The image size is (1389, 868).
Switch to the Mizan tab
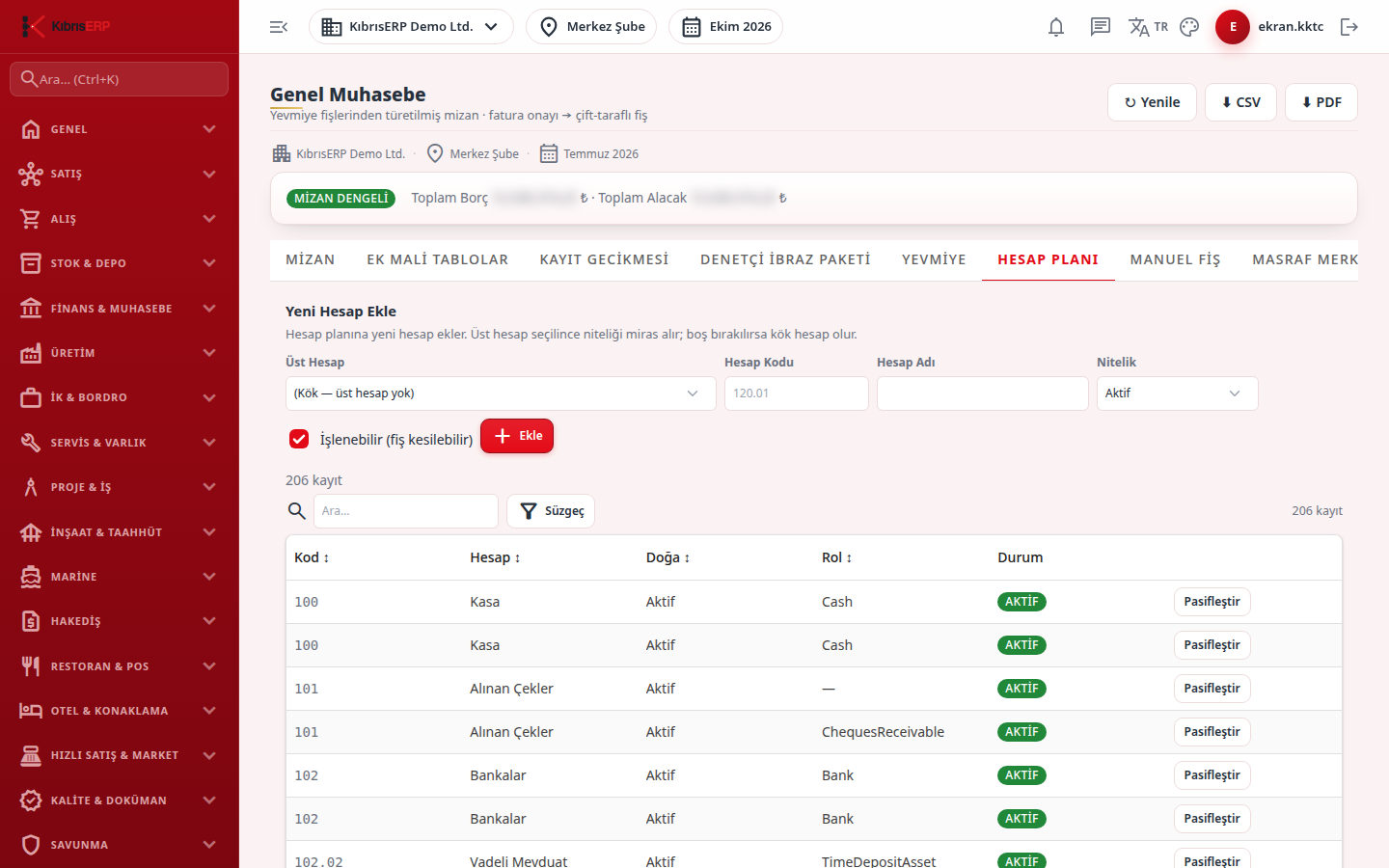311,259
